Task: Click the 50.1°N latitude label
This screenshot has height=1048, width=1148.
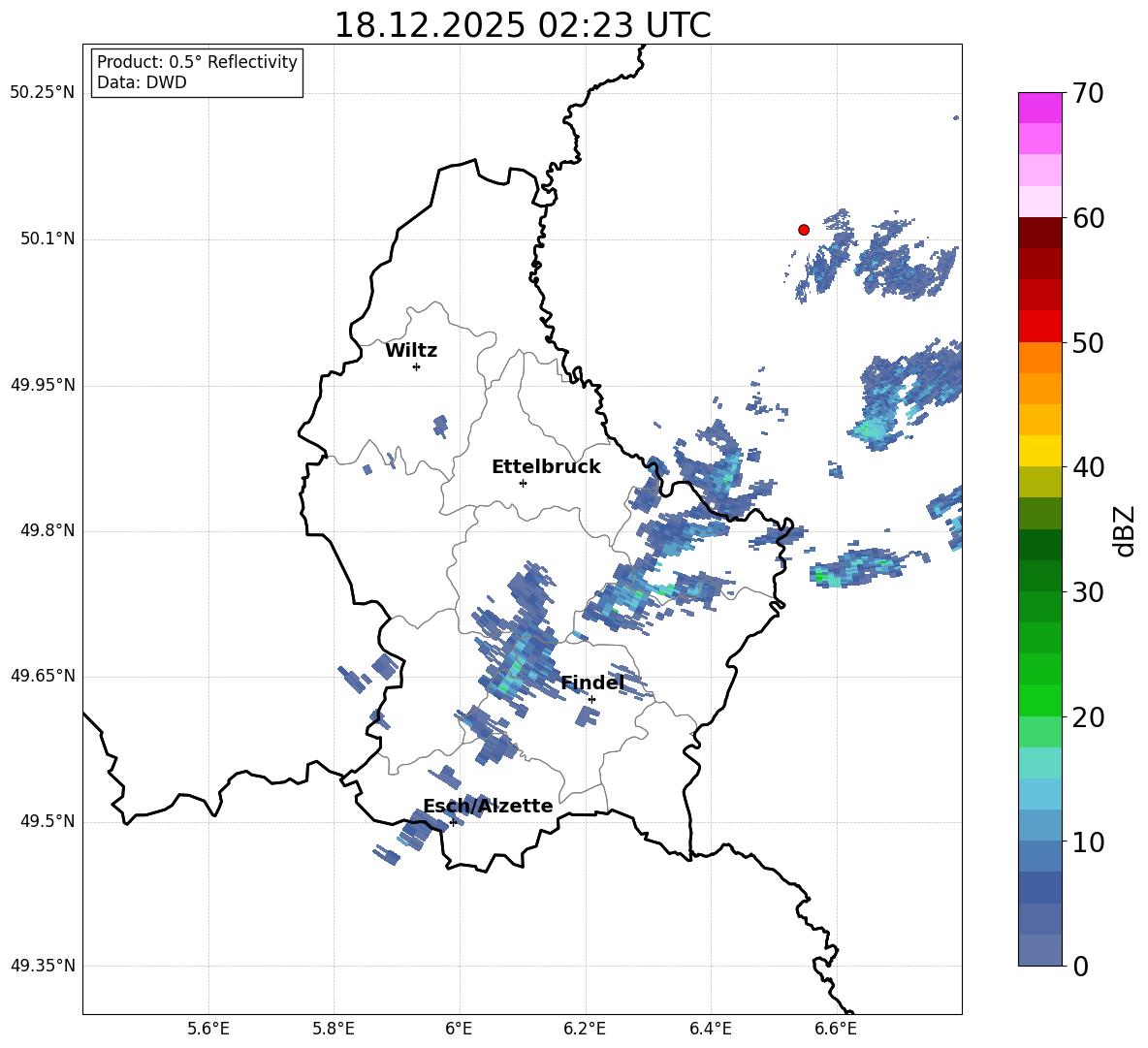Action: tap(48, 239)
